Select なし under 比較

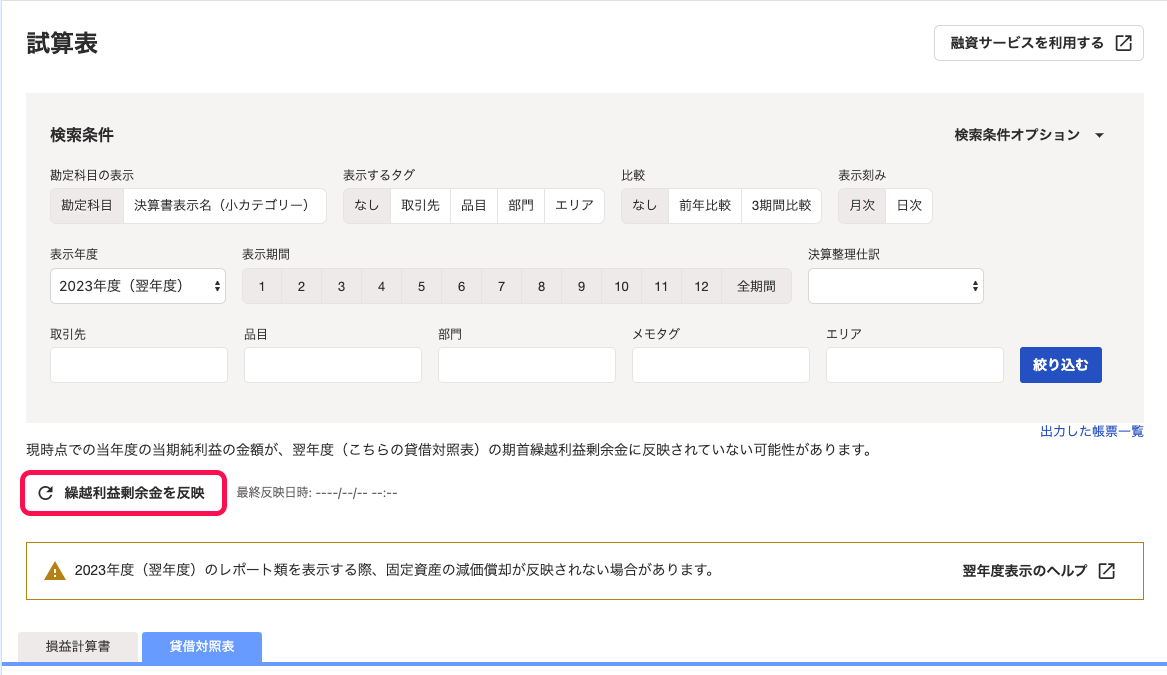pyautogui.click(x=645, y=205)
